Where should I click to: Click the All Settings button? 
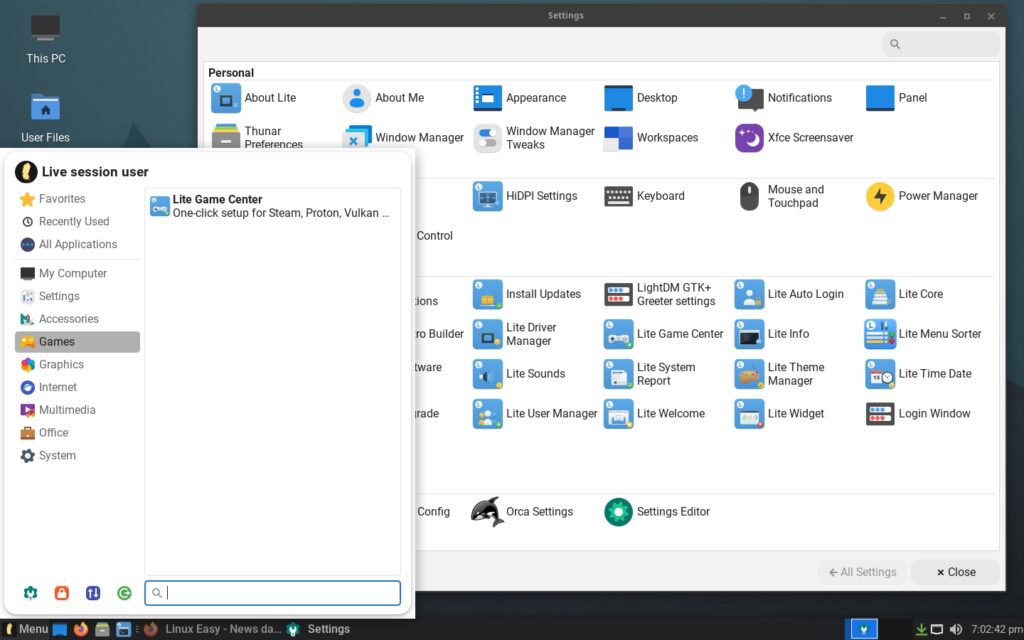(861, 572)
